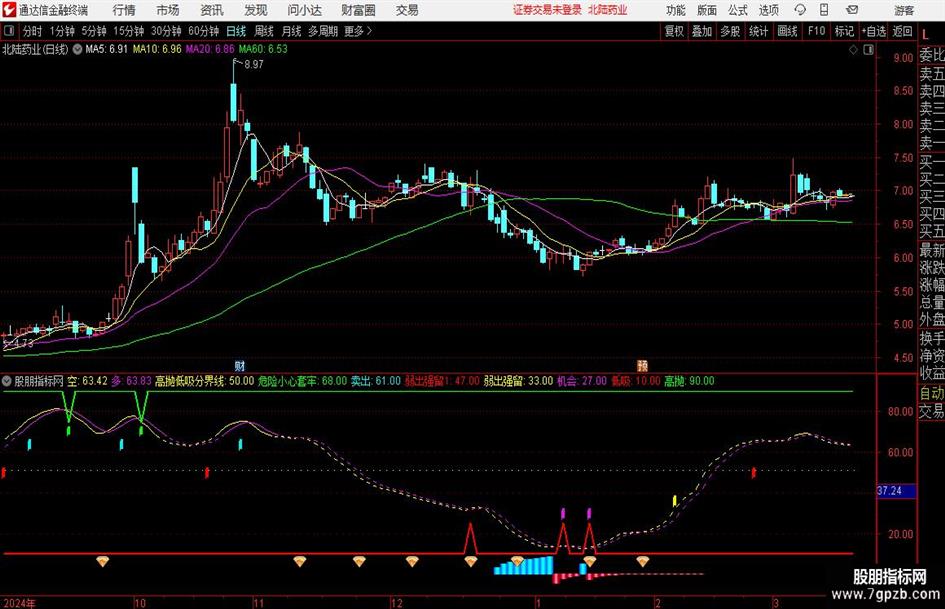Switch to 月线 monthly chart tab
The image size is (945, 609).
pos(292,31)
